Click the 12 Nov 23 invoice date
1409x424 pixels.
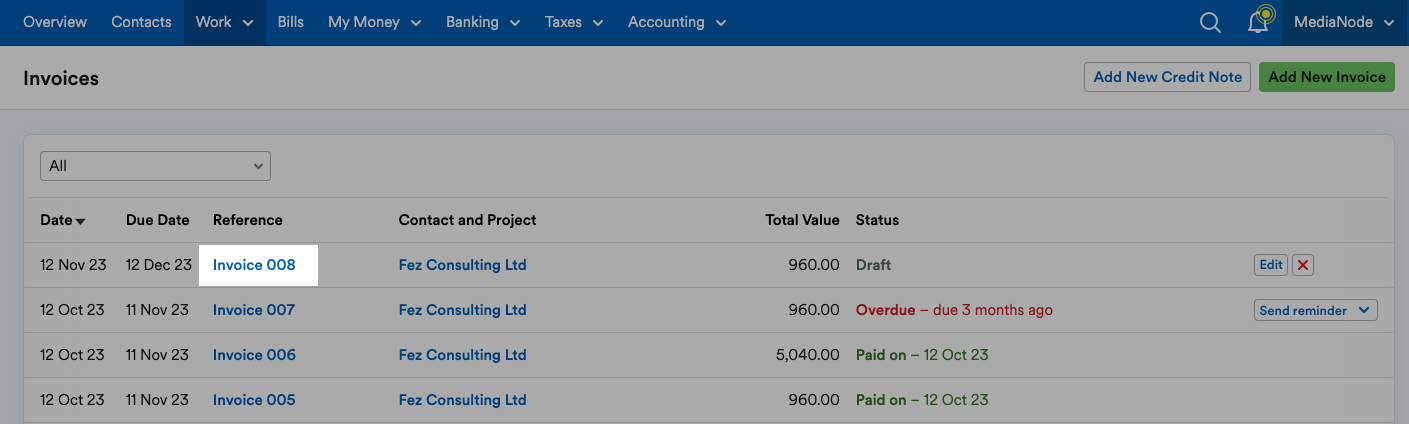point(72,265)
